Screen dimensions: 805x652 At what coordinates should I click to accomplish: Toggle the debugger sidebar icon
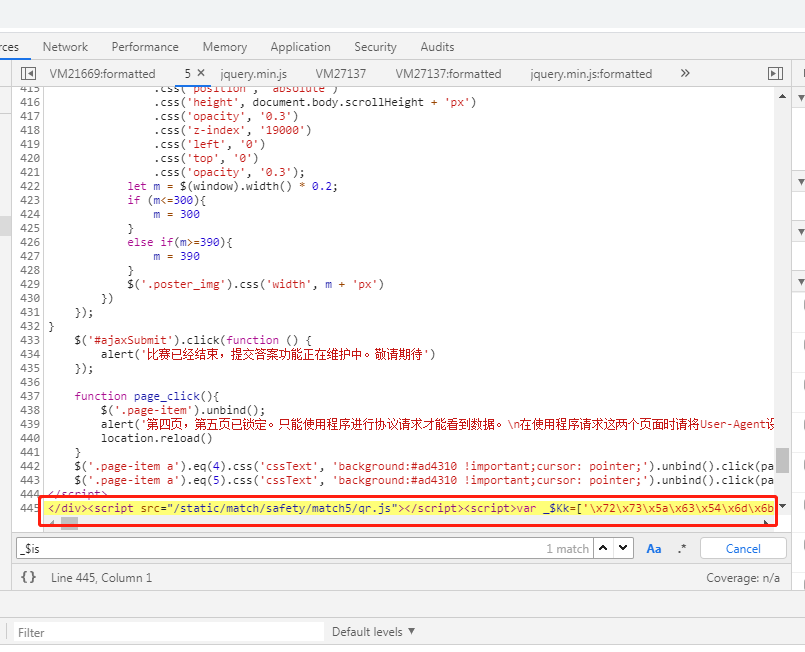point(774,73)
